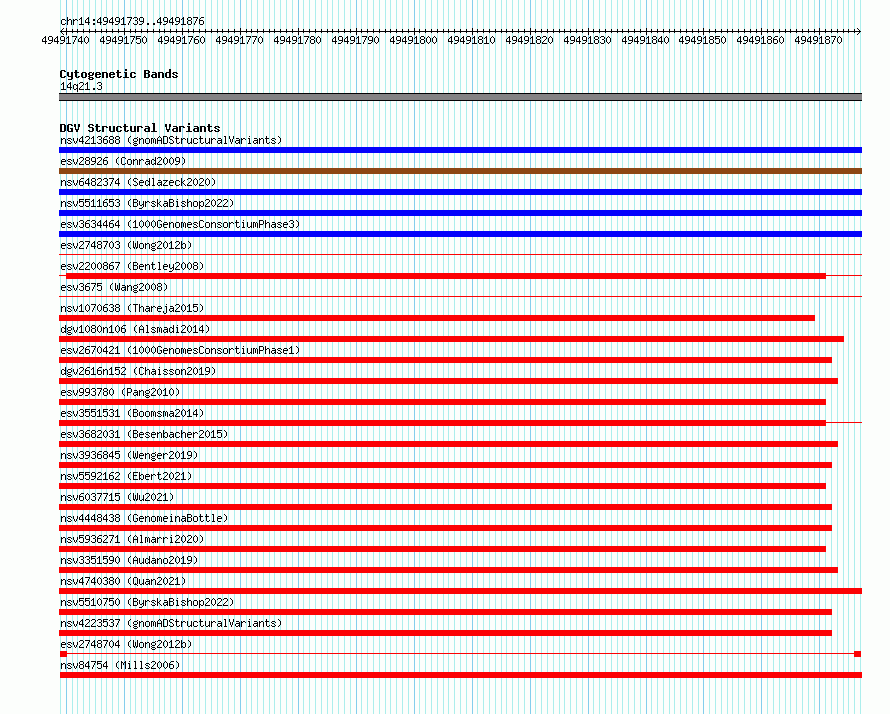The height and width of the screenshot is (714, 890).
Task: Click the red bar of nsv4740380
Action: tap(460, 591)
